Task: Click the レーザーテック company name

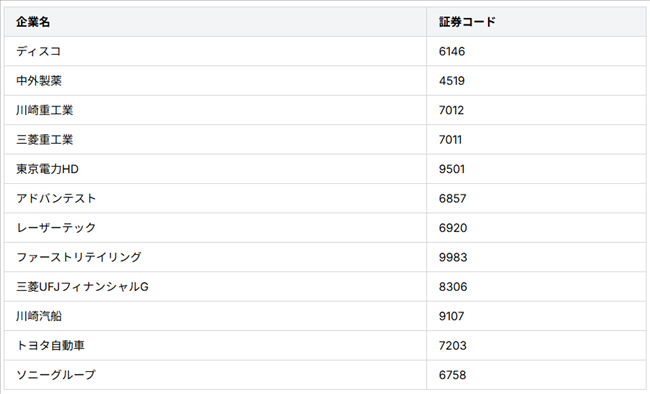Action: (x=56, y=228)
